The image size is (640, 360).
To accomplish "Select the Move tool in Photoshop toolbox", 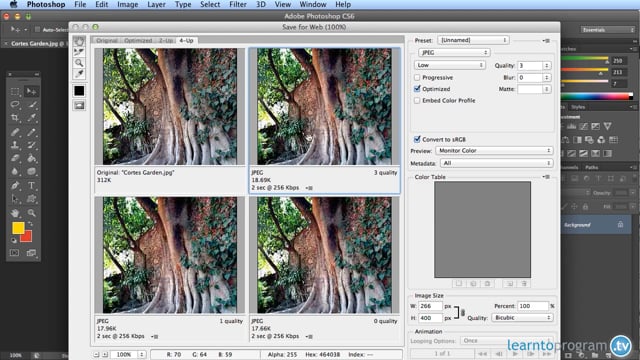I will (31, 91).
